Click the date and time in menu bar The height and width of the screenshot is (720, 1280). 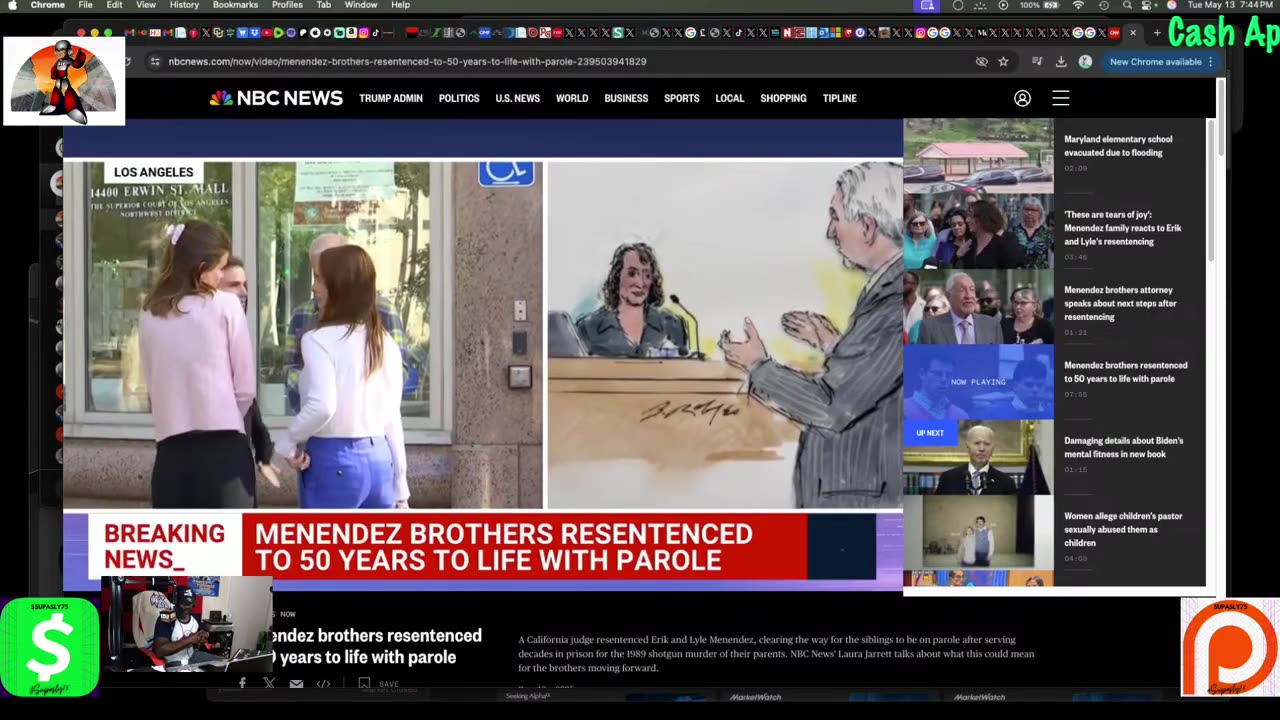[1232, 5]
